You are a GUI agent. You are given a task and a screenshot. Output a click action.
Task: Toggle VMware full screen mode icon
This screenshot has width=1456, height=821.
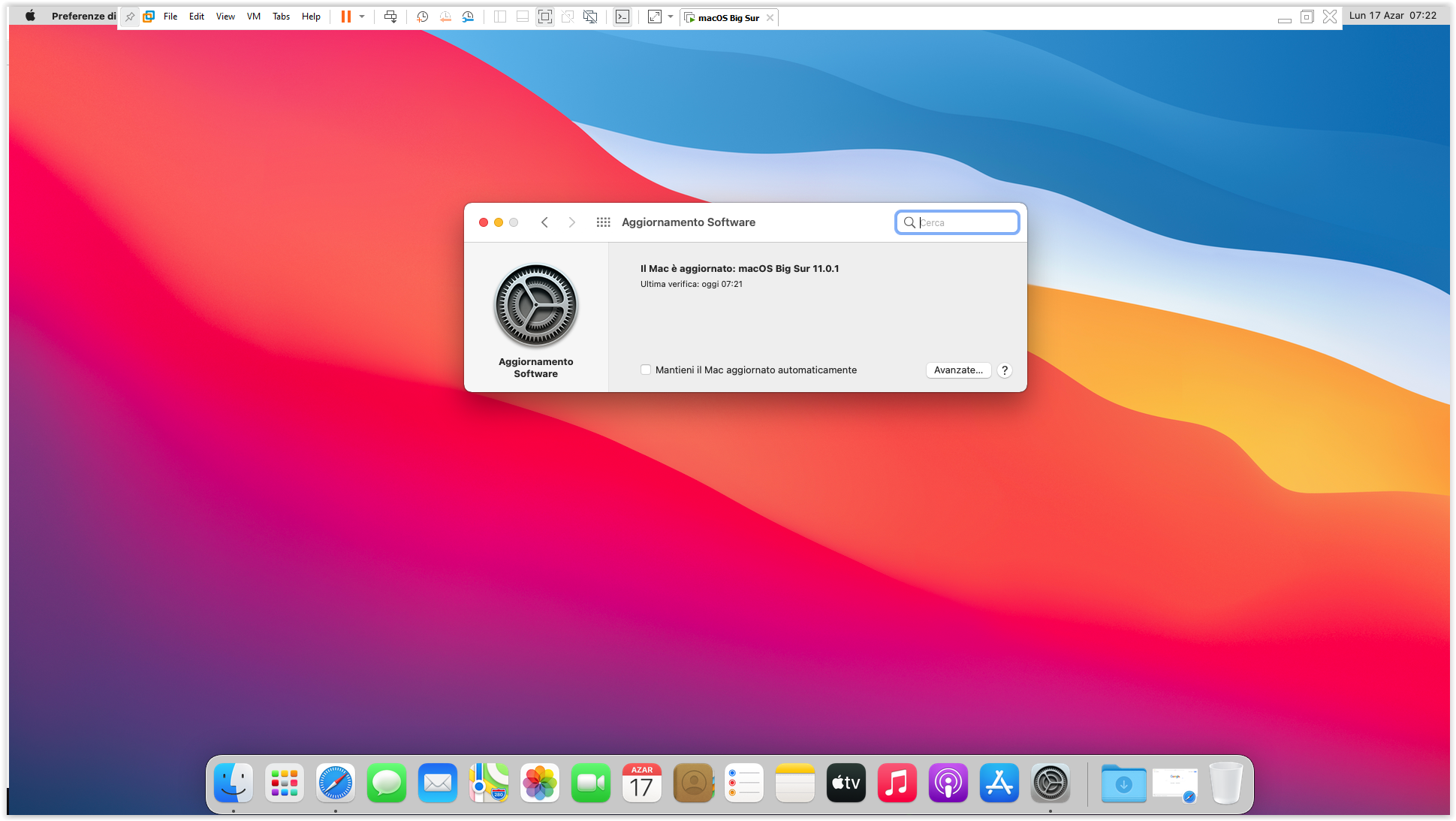(x=545, y=17)
